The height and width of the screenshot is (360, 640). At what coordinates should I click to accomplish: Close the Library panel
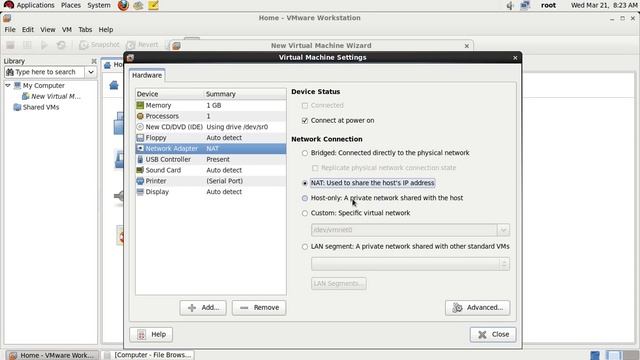pyautogui.click(x=94, y=61)
